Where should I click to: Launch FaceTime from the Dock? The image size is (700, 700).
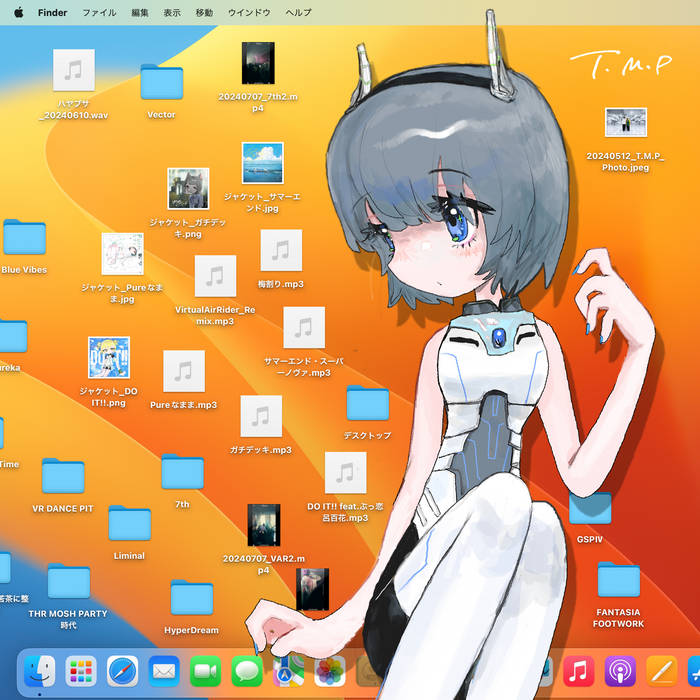205,671
